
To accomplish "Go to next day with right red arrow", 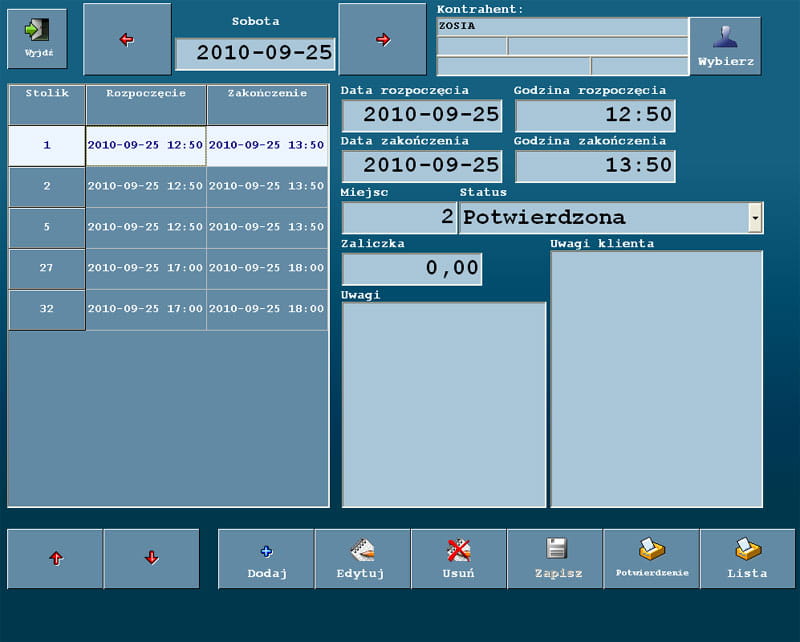I will coord(382,40).
